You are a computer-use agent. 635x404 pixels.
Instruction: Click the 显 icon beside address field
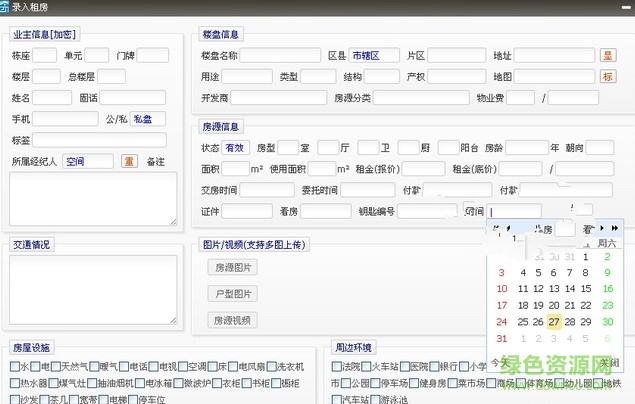608,56
